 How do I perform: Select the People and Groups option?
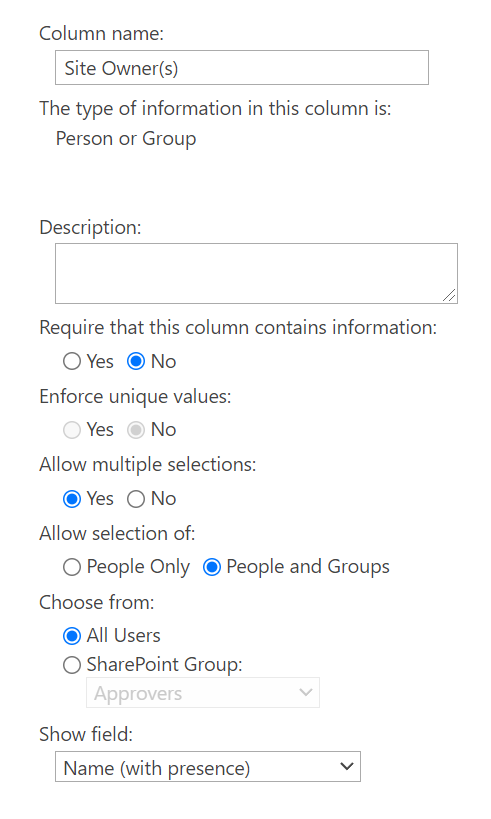[x=212, y=567]
